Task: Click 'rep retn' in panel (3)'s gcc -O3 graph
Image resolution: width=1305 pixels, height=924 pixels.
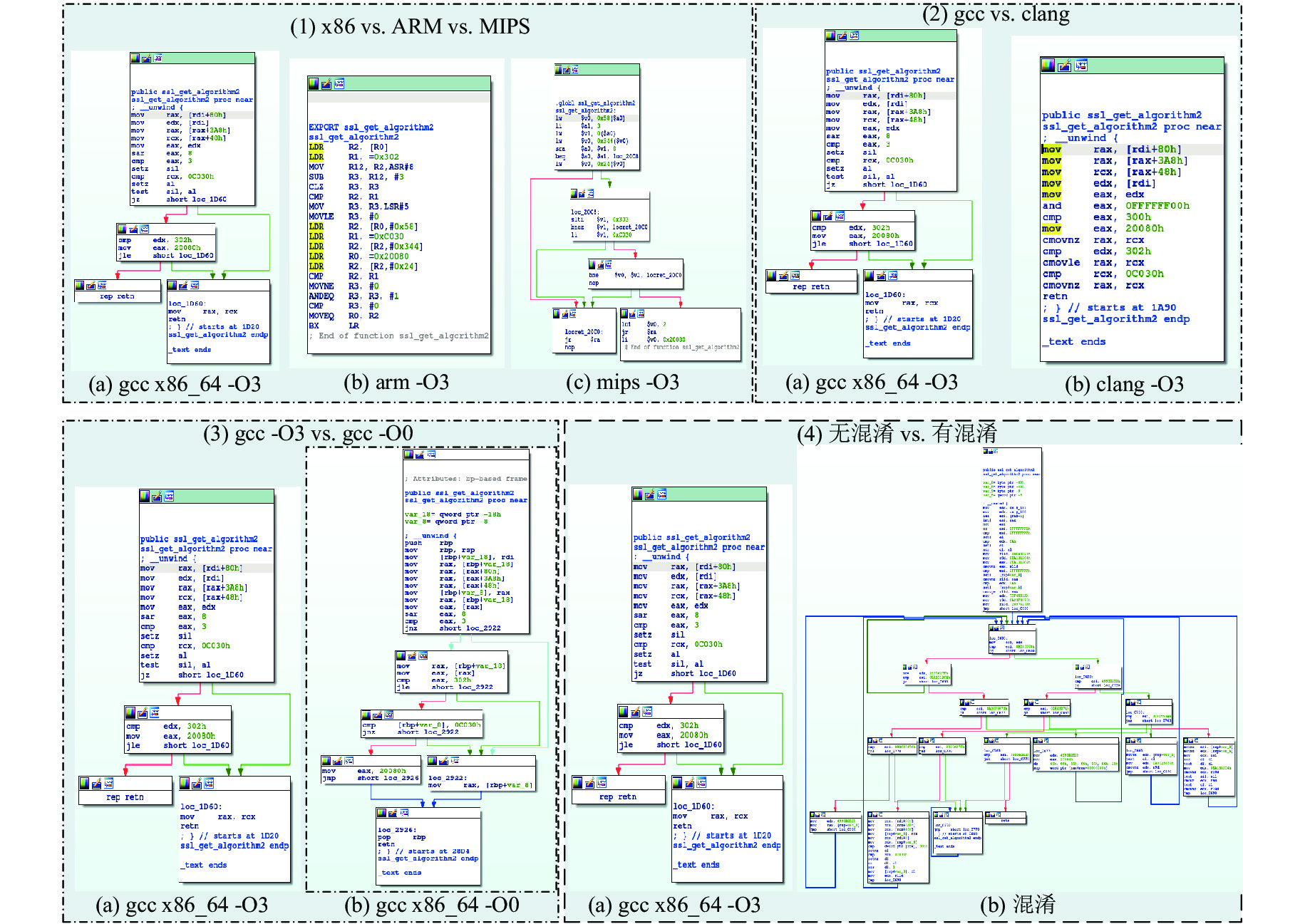Action: point(125,797)
